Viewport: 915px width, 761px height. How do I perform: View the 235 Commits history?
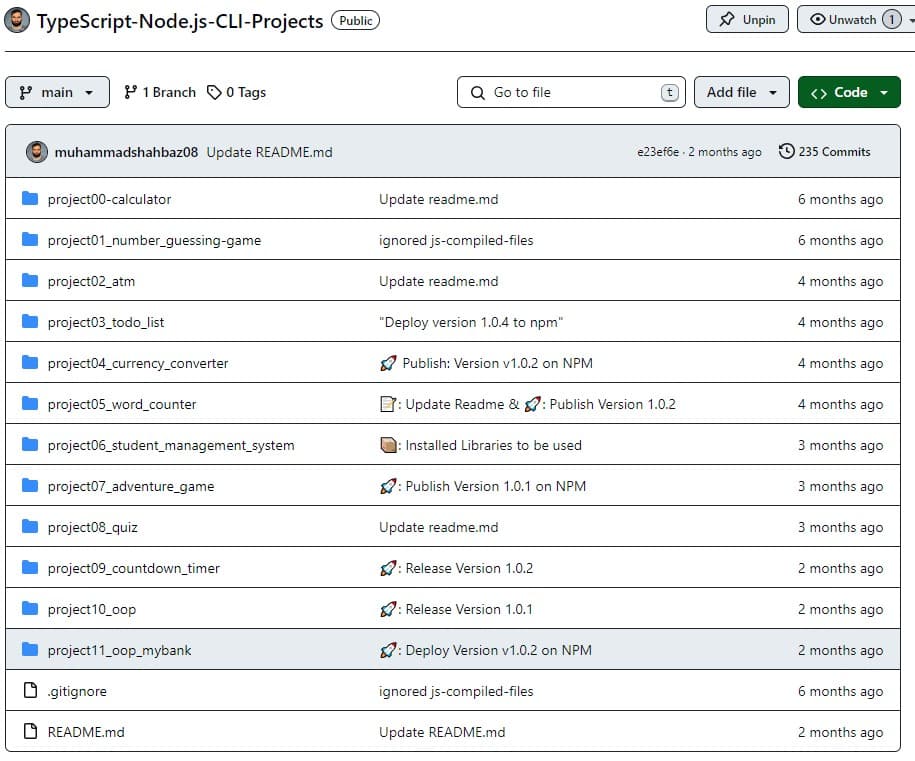[825, 152]
